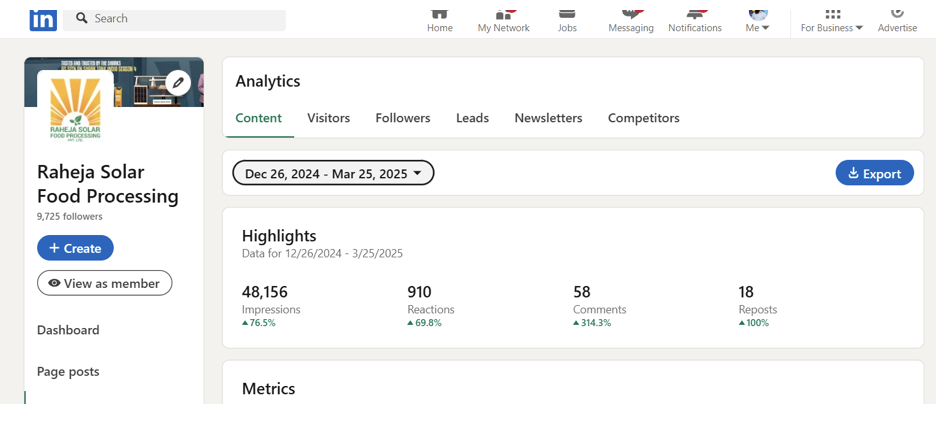Focus the Search input field
The width and height of the screenshot is (944, 436).
[x=175, y=19]
